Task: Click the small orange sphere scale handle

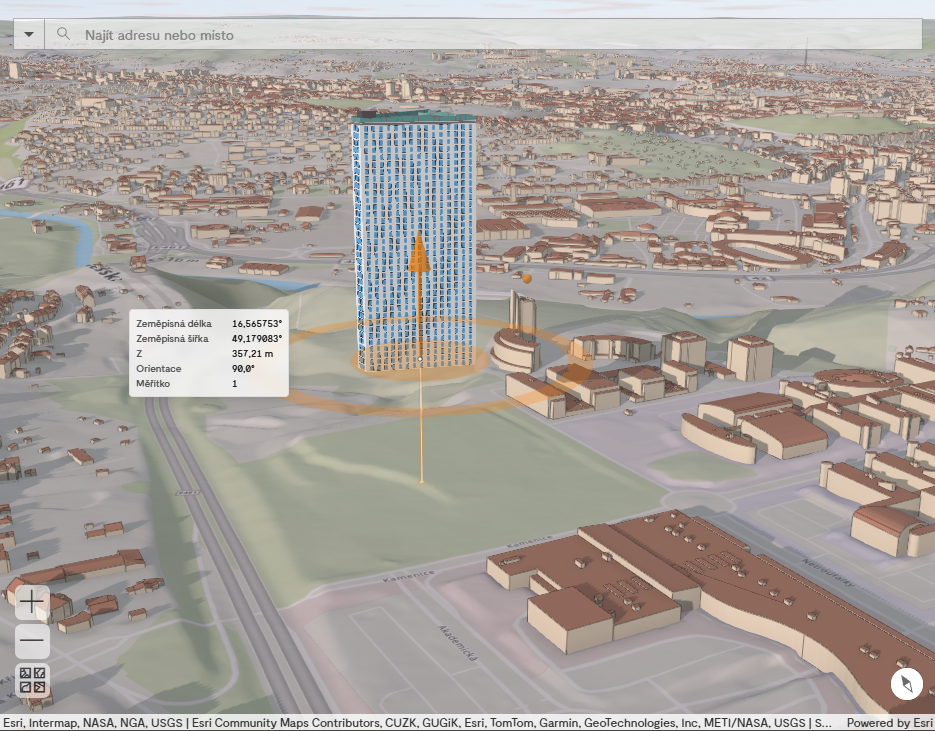Action: [526, 279]
